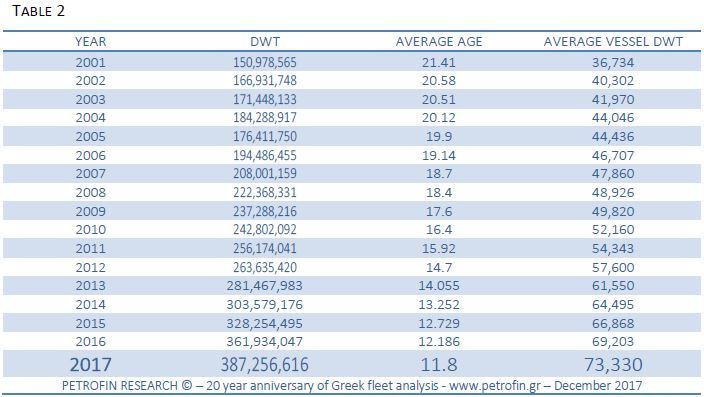This screenshot has width=704, height=397.
Task: Click average age value 16.4
Action: pyautogui.click(x=439, y=229)
